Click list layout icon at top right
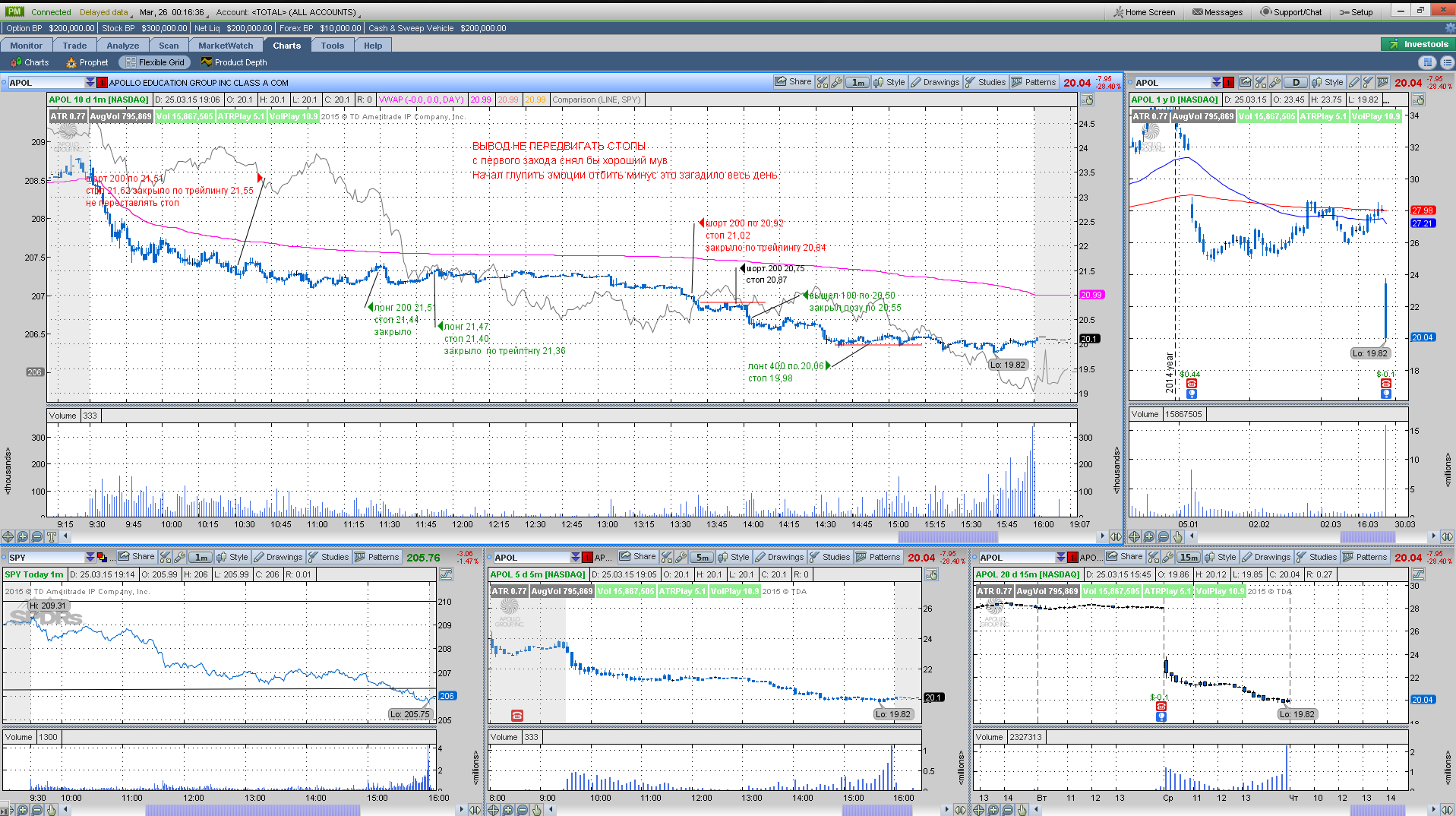 1447,62
